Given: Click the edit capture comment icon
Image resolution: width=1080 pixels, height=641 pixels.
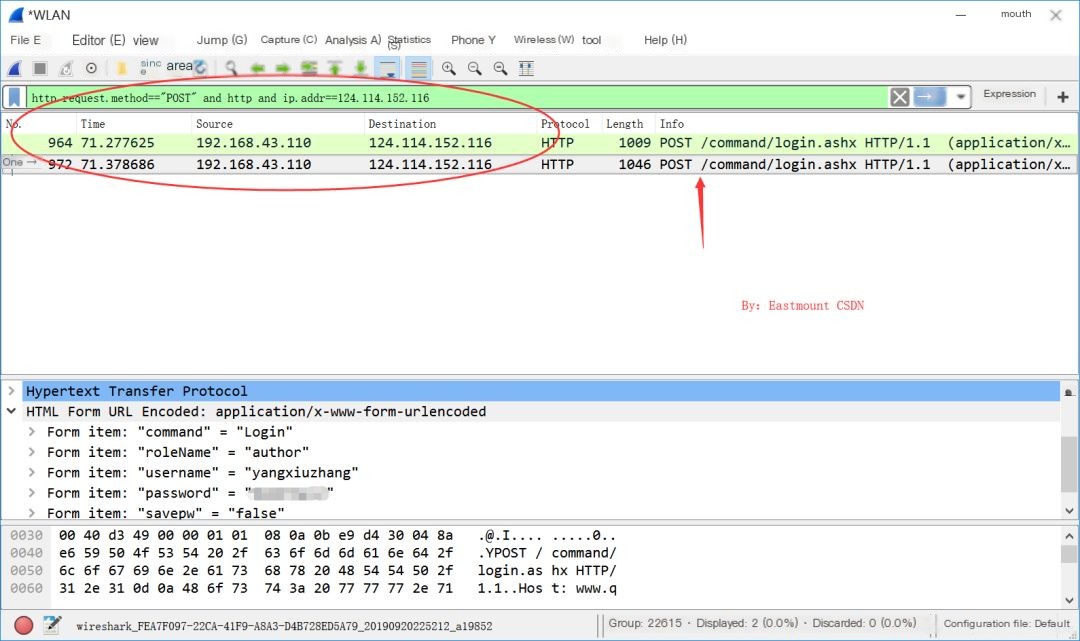Looking at the screenshot, I should pyautogui.click(x=52, y=625).
